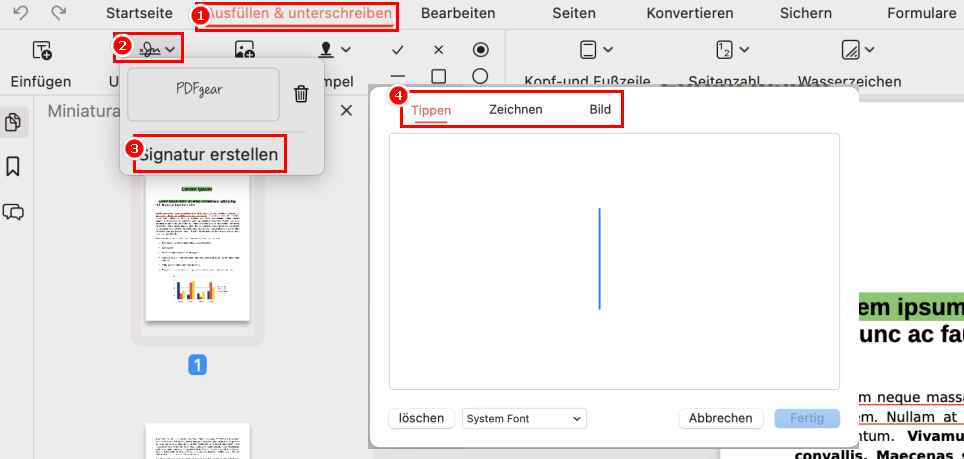Screen dimensions: 964x459
Task: Select the empty square checkbox symbol
Action: pos(438,76)
